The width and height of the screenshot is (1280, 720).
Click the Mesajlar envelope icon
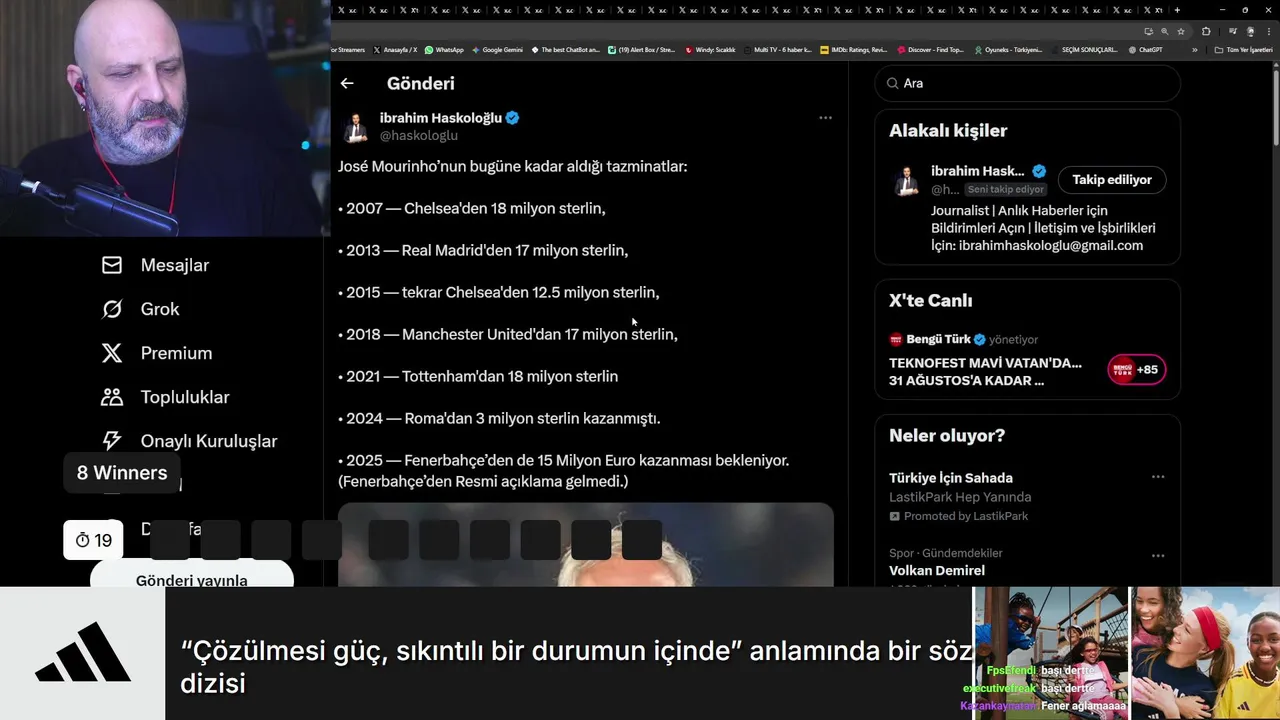point(112,265)
